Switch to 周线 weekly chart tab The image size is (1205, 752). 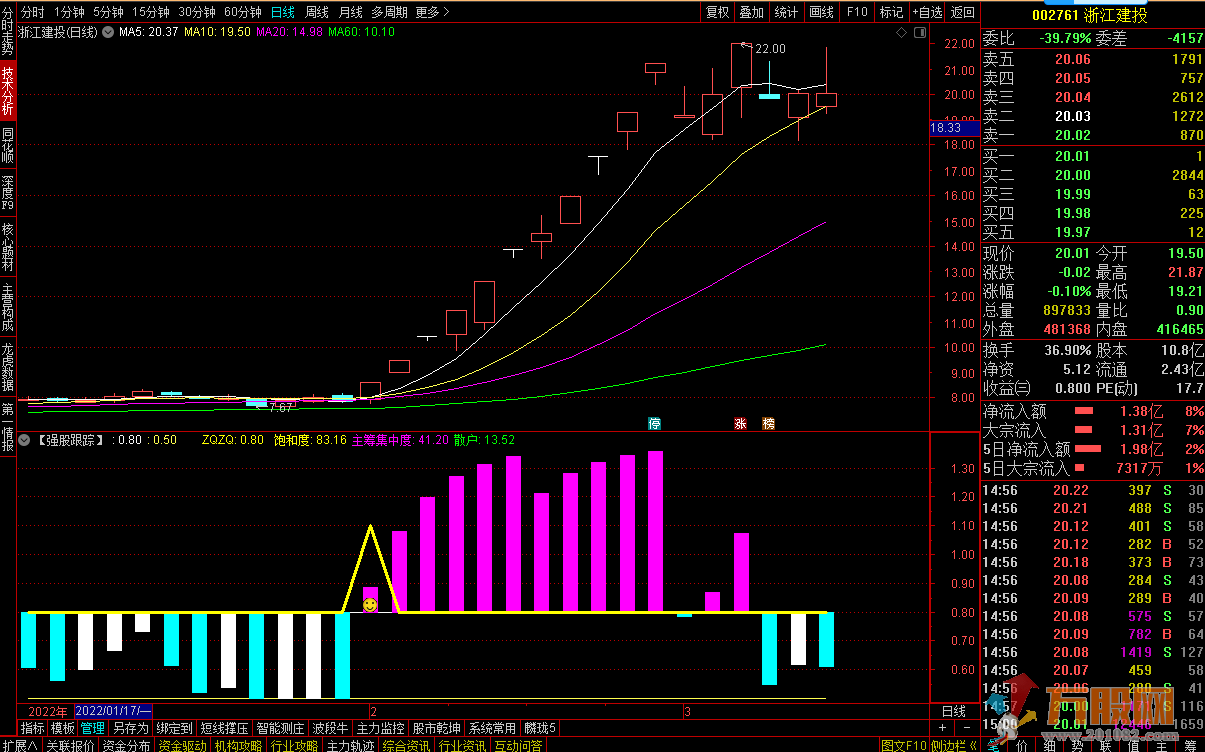[316, 12]
